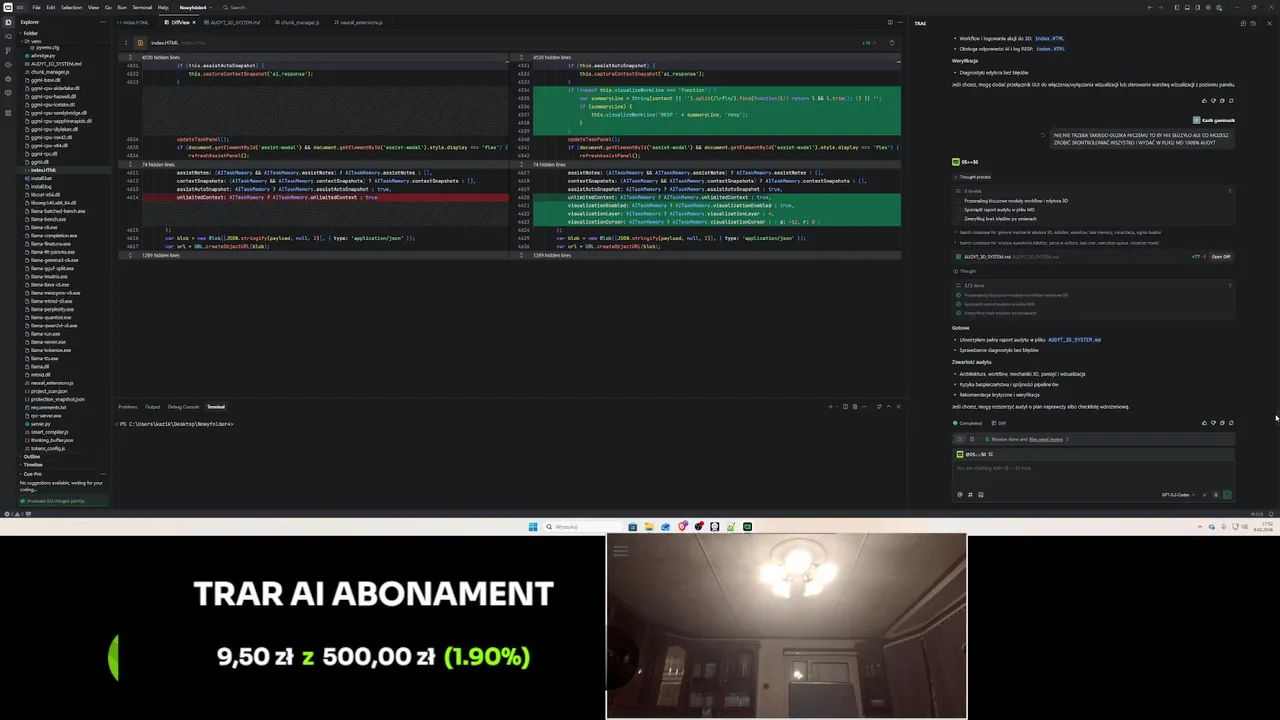Viewport: 1280px width, 720px height.
Task: Open the Explorer panel more-actions menu
Action: (102, 22)
